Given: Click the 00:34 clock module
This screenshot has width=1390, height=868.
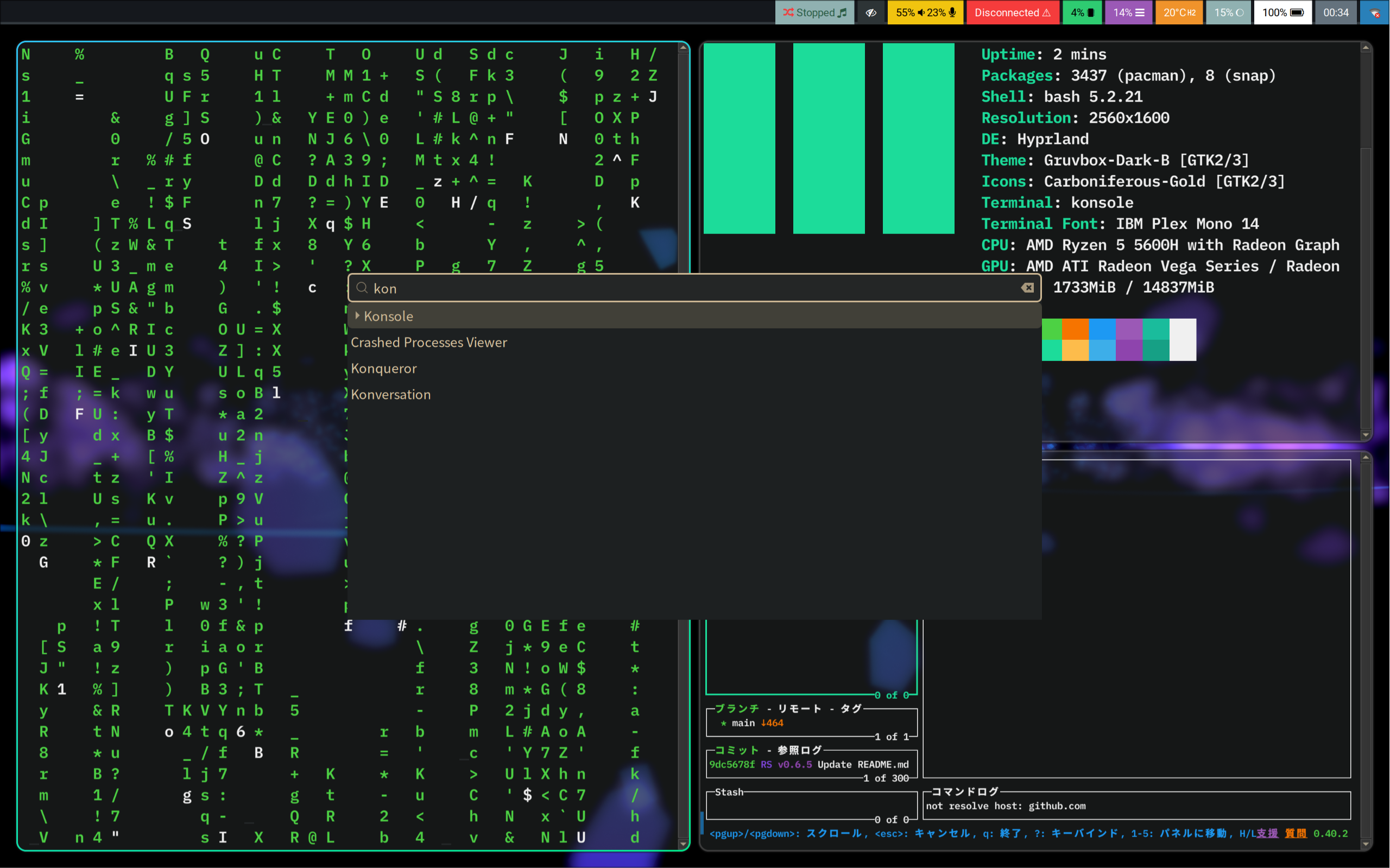Looking at the screenshot, I should pyautogui.click(x=1336, y=12).
